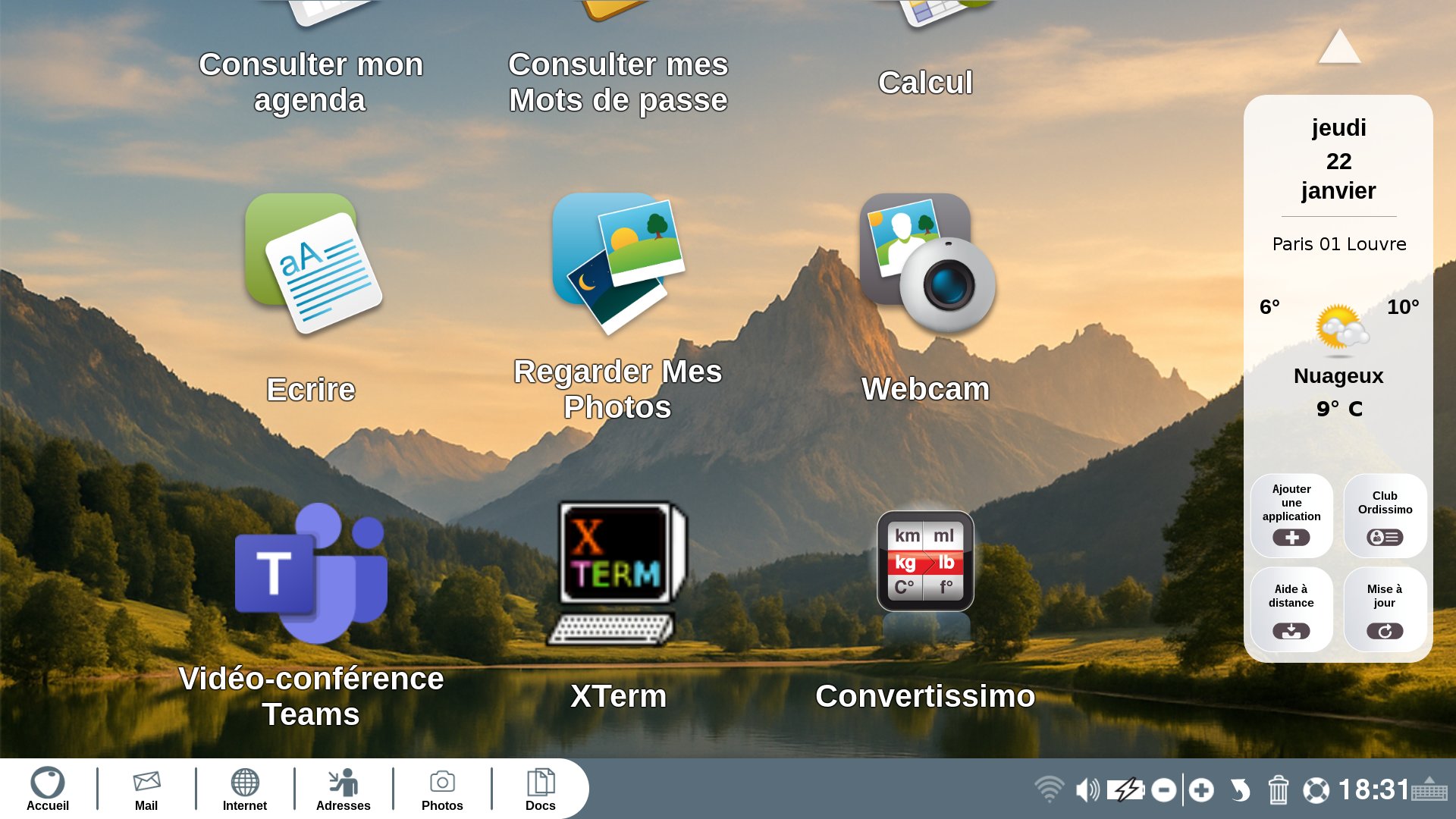Image resolution: width=1456 pixels, height=819 pixels.
Task: Open Convertissimo unit converter
Action: tap(925, 563)
